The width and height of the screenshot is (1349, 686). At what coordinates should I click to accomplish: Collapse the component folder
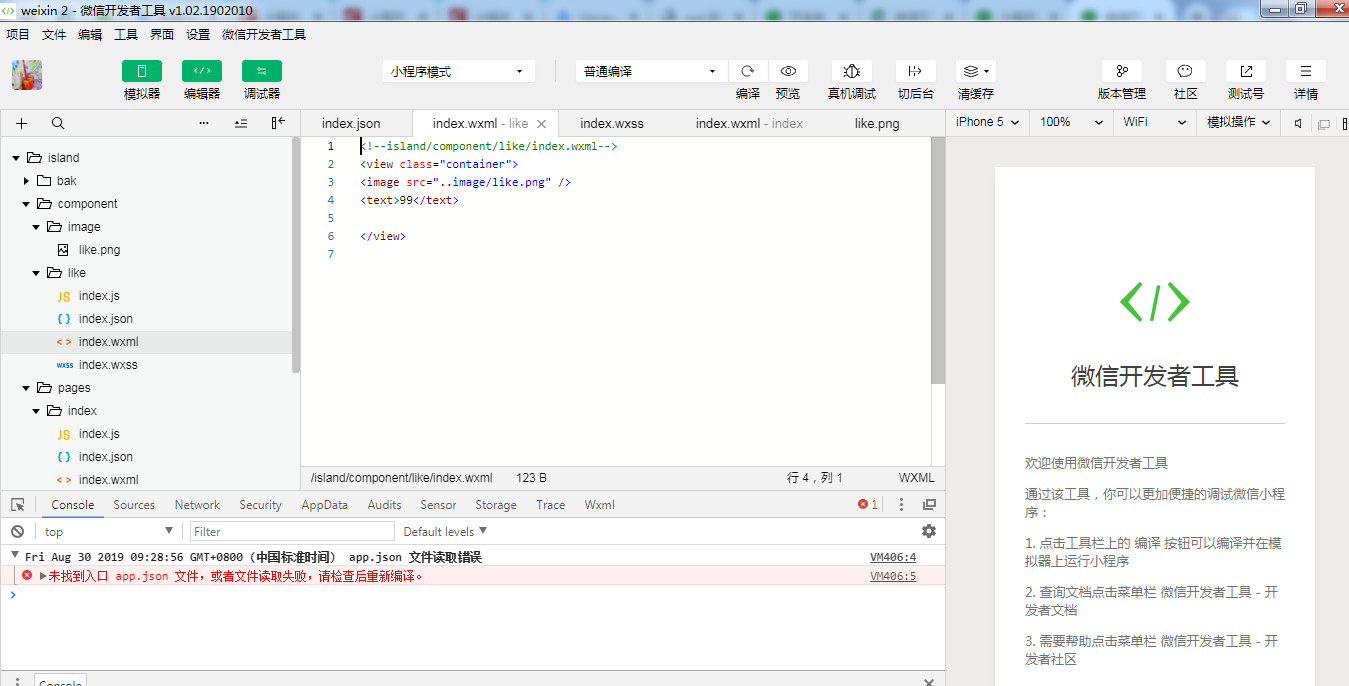coord(26,204)
